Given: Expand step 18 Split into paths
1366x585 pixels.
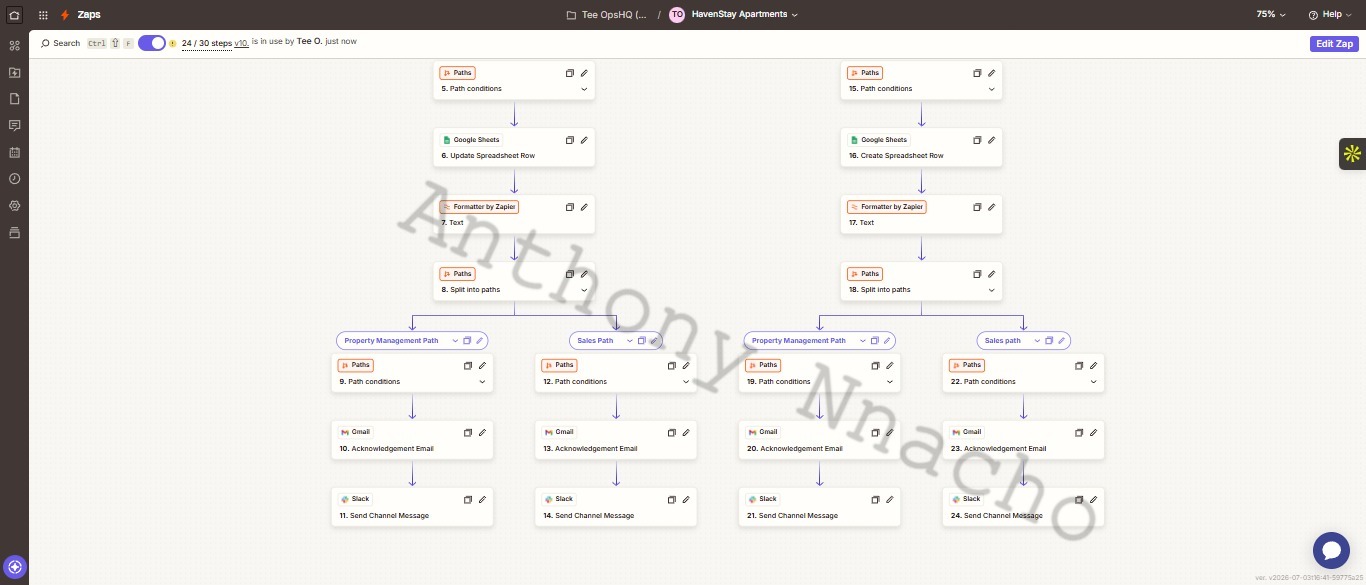Looking at the screenshot, I should [x=992, y=290].
